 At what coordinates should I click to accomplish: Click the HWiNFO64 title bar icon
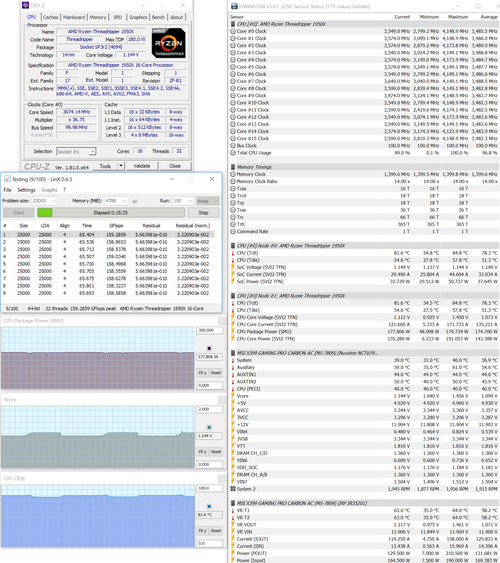pos(234,6)
